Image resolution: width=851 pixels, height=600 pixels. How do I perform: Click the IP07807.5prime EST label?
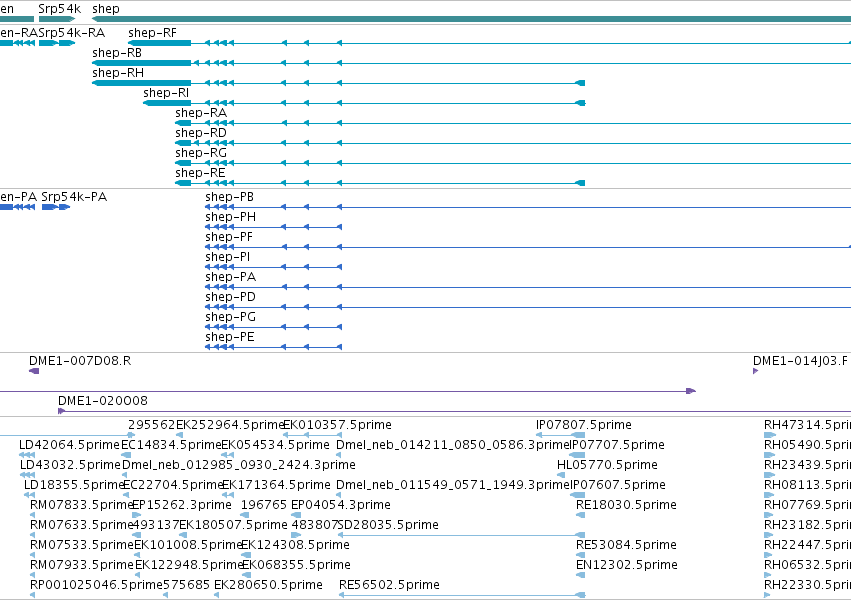(584, 425)
